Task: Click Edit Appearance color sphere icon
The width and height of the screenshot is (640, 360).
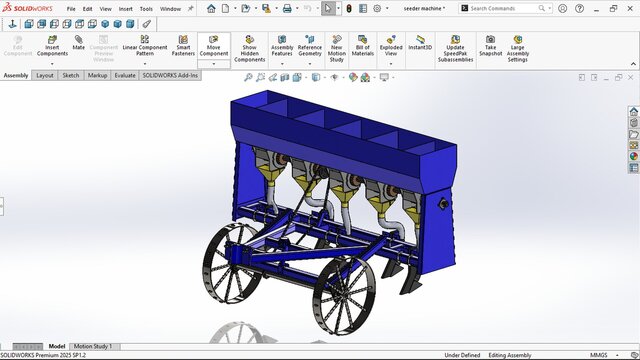Action: [x=353, y=77]
